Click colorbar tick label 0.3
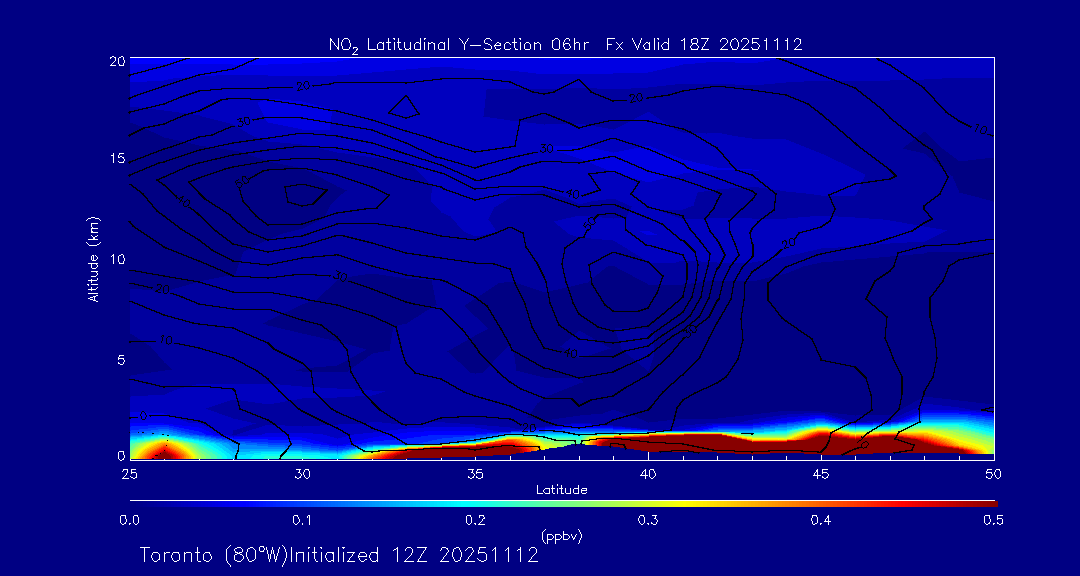The width and height of the screenshot is (1080, 576). 648,520
